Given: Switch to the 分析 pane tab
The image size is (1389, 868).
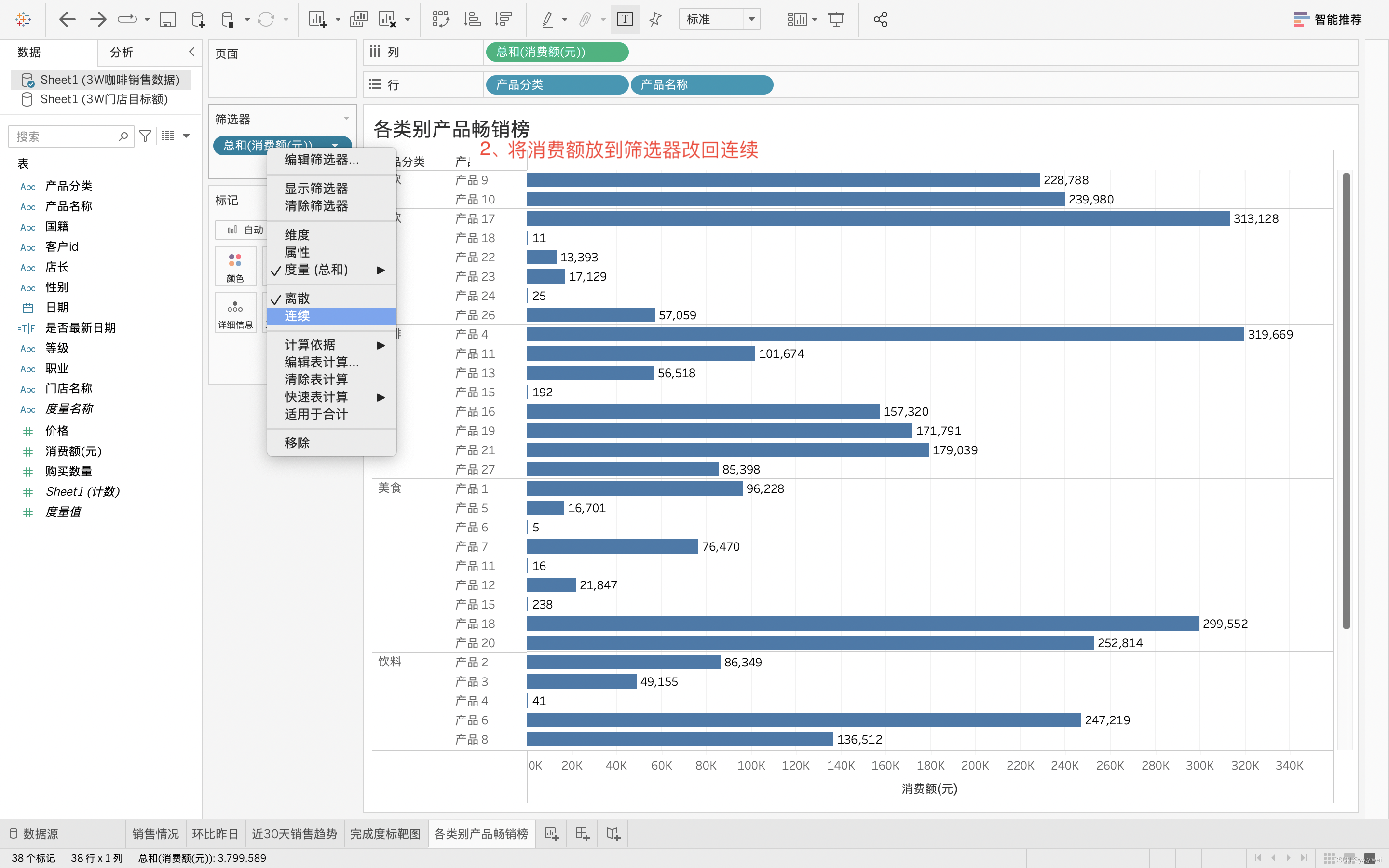Looking at the screenshot, I should click(122, 52).
